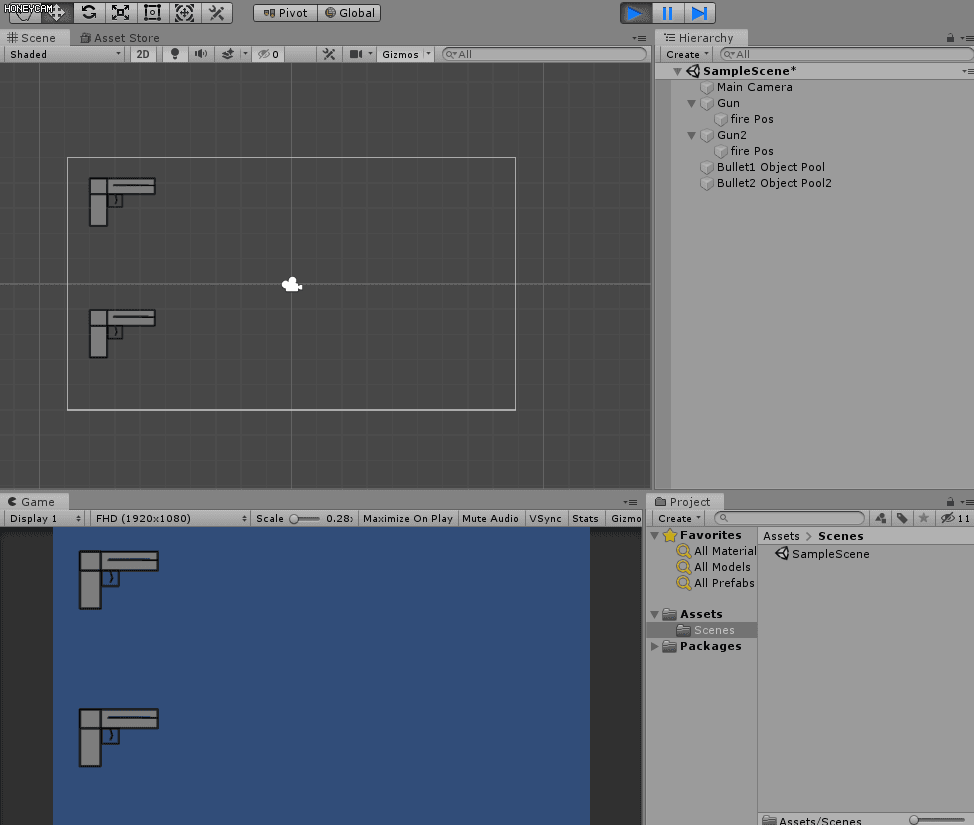
Task: Pause the game playback
Action: [x=668, y=13]
